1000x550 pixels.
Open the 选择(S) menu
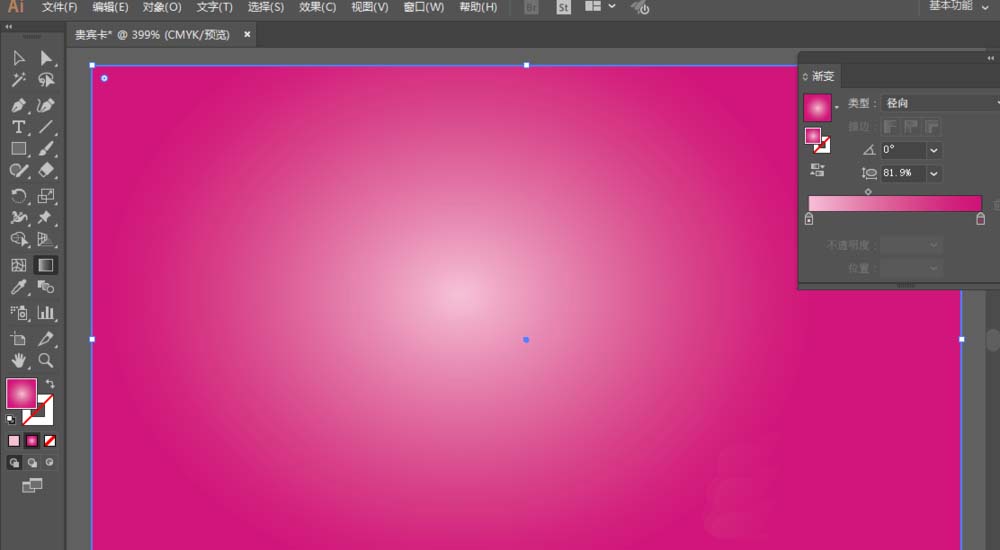click(x=266, y=7)
